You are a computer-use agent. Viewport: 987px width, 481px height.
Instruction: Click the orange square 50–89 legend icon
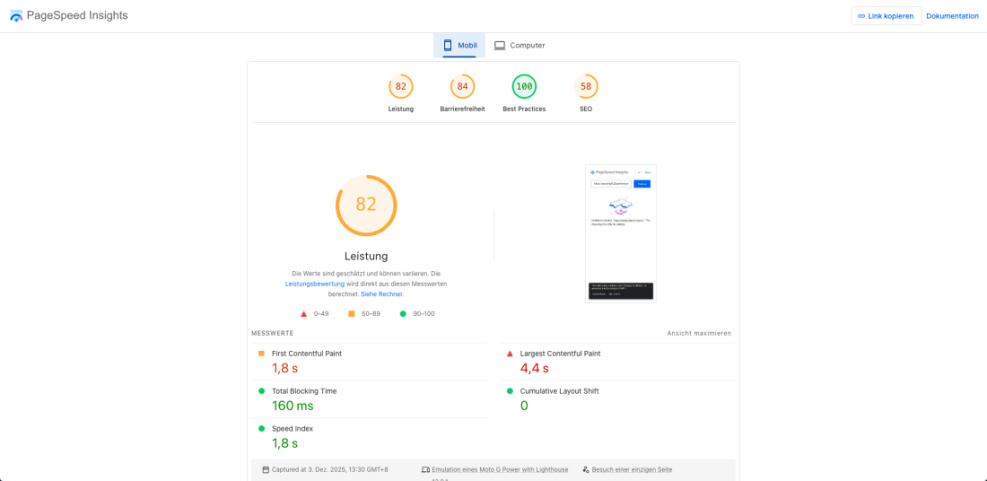coord(351,314)
